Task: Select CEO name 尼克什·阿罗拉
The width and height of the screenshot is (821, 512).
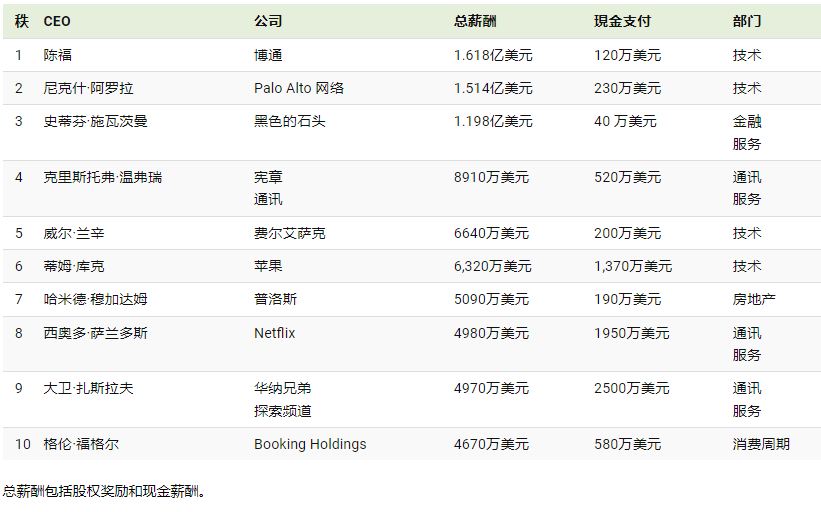Action: pos(88,88)
